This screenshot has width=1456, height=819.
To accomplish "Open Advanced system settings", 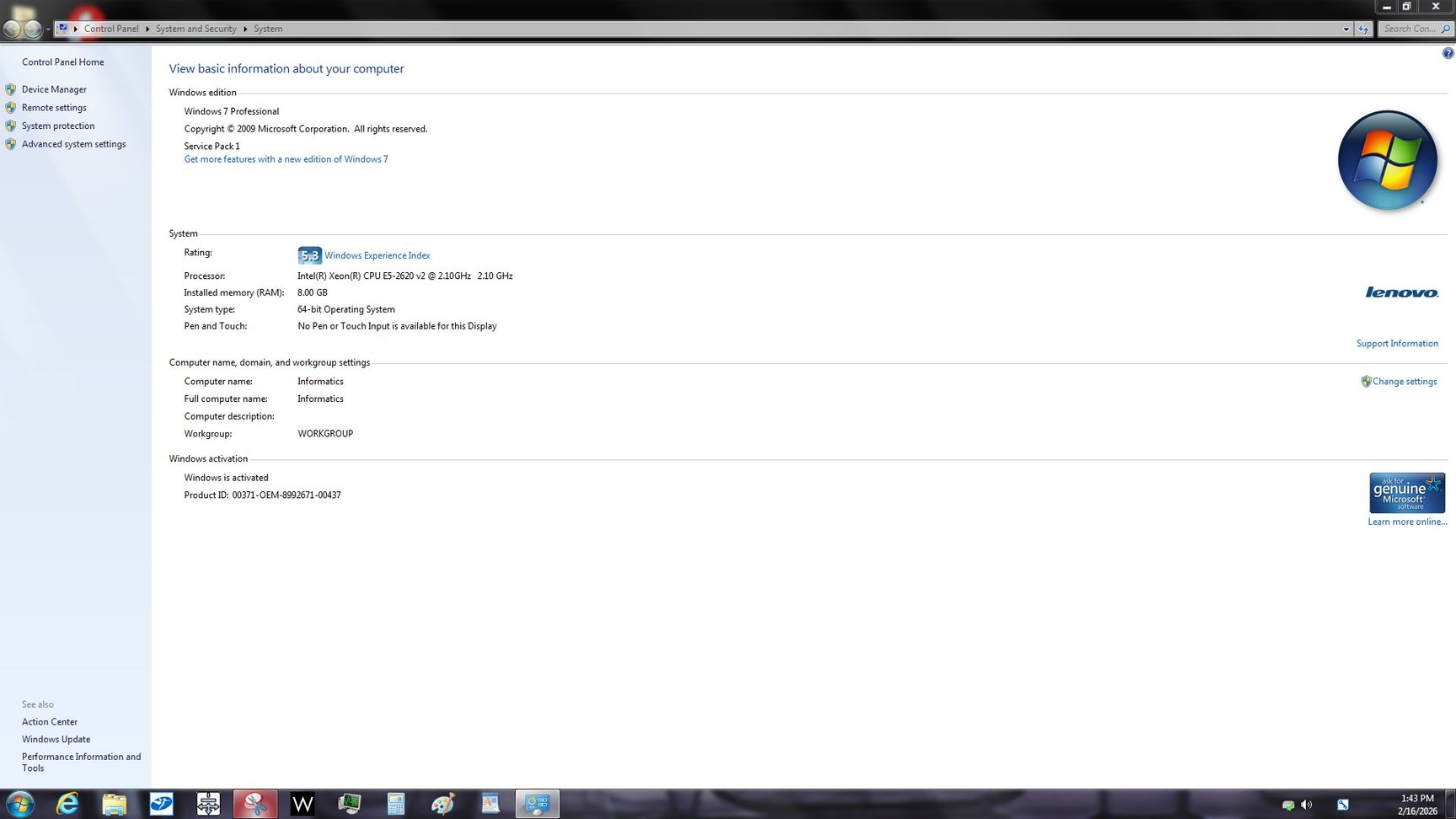I will tap(73, 144).
